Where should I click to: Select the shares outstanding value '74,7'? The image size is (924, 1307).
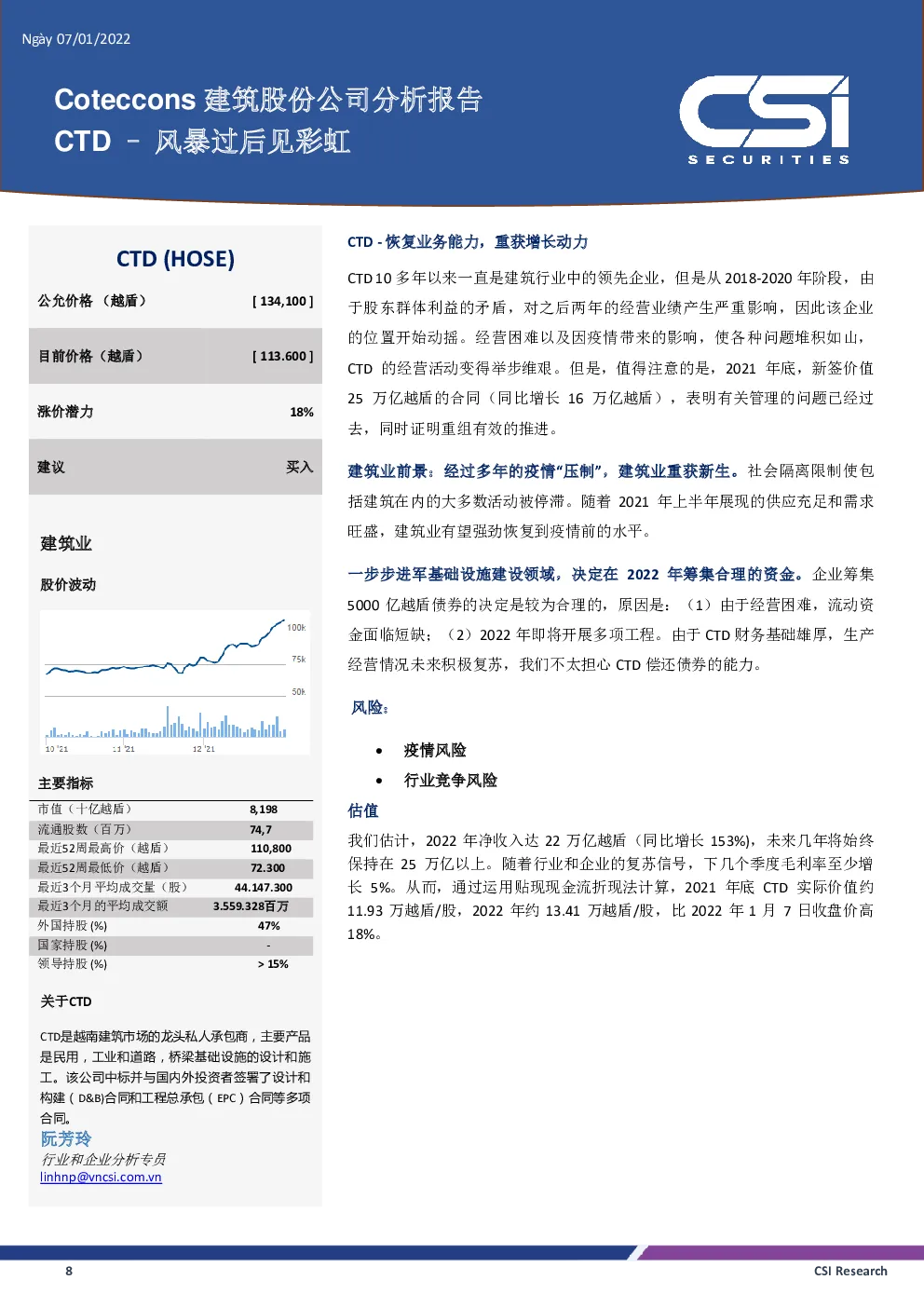tap(261, 829)
